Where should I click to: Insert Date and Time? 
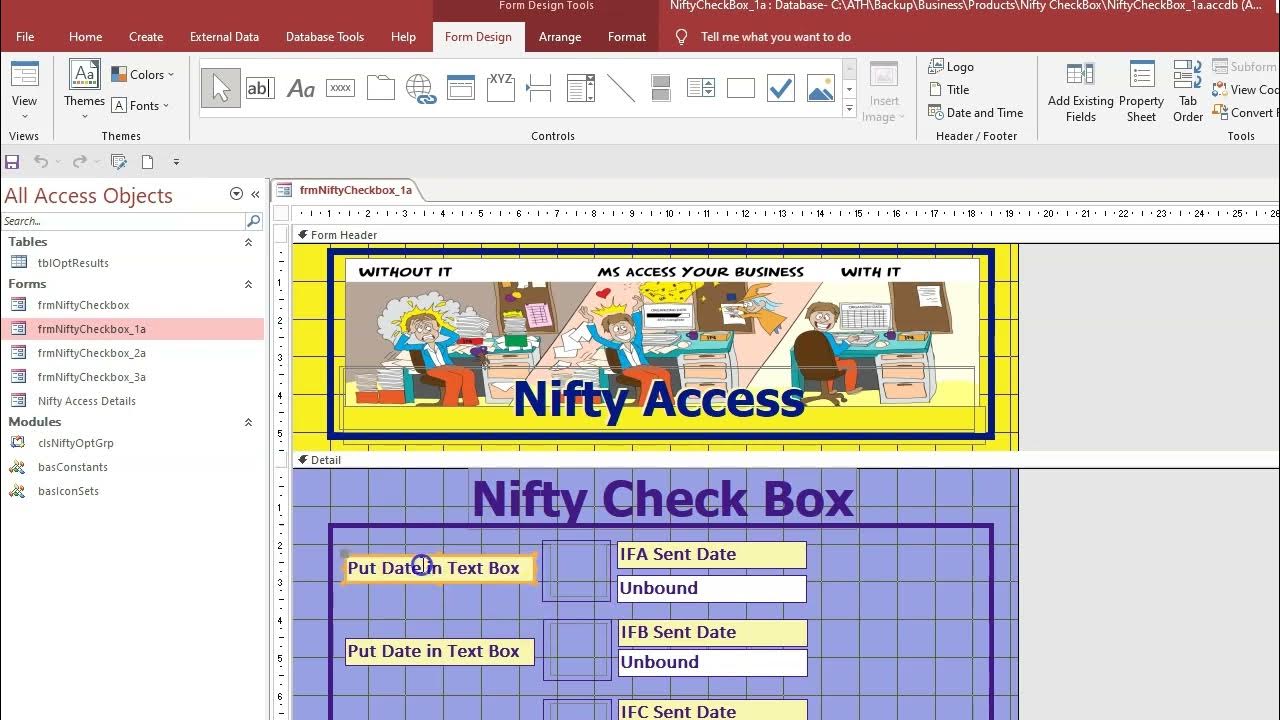pos(975,113)
